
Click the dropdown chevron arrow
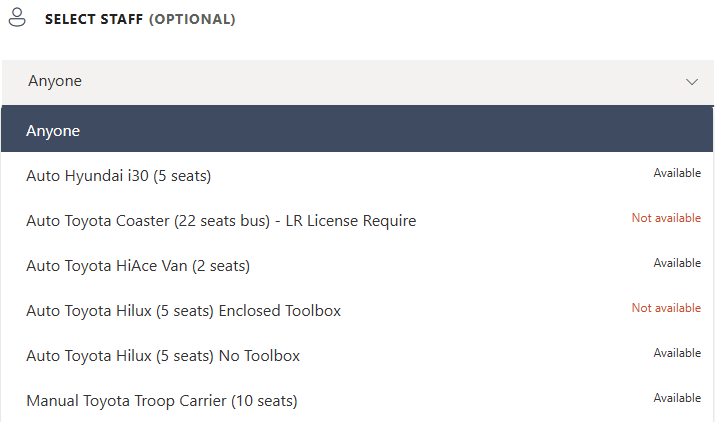(692, 82)
